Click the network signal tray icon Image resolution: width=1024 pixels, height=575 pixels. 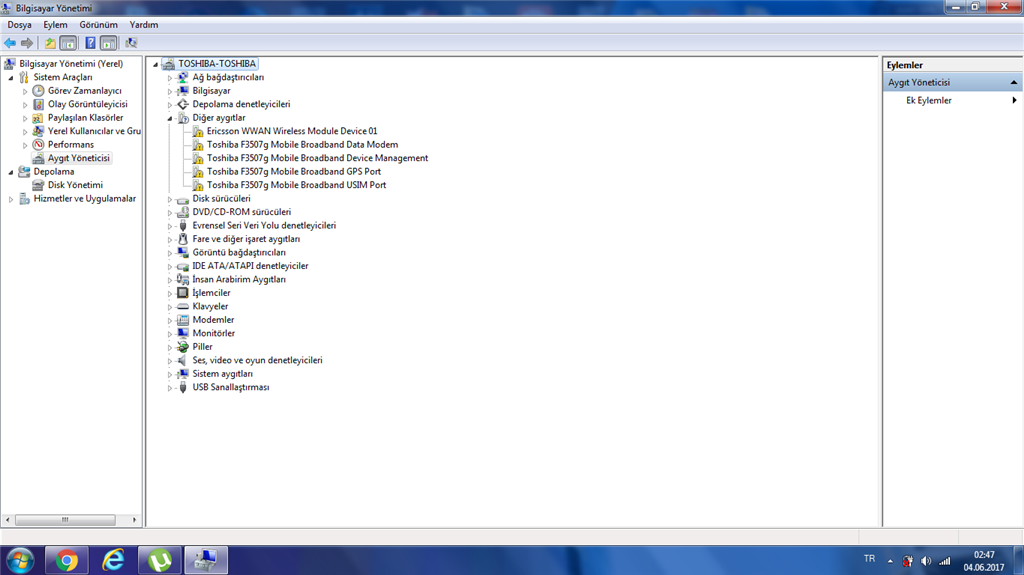[945, 561]
